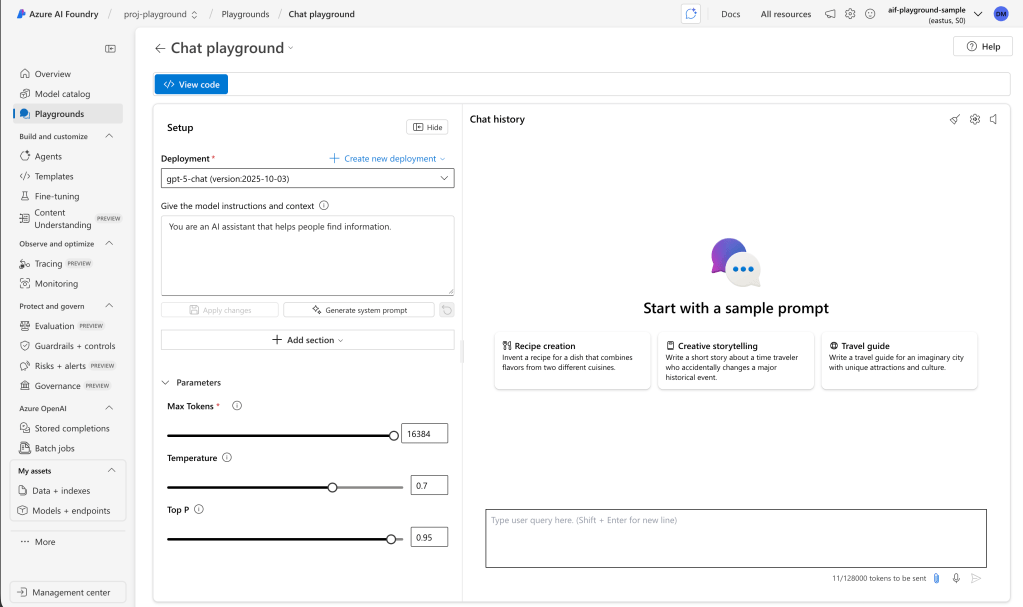This screenshot has height=607, width=1023.
Task: Click the View code button
Action: pyautogui.click(x=191, y=84)
